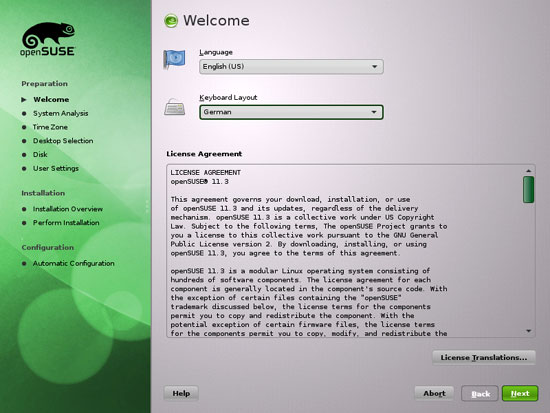Click the license scrollbar down arrow
550x413 pixels.
pos(529,331)
